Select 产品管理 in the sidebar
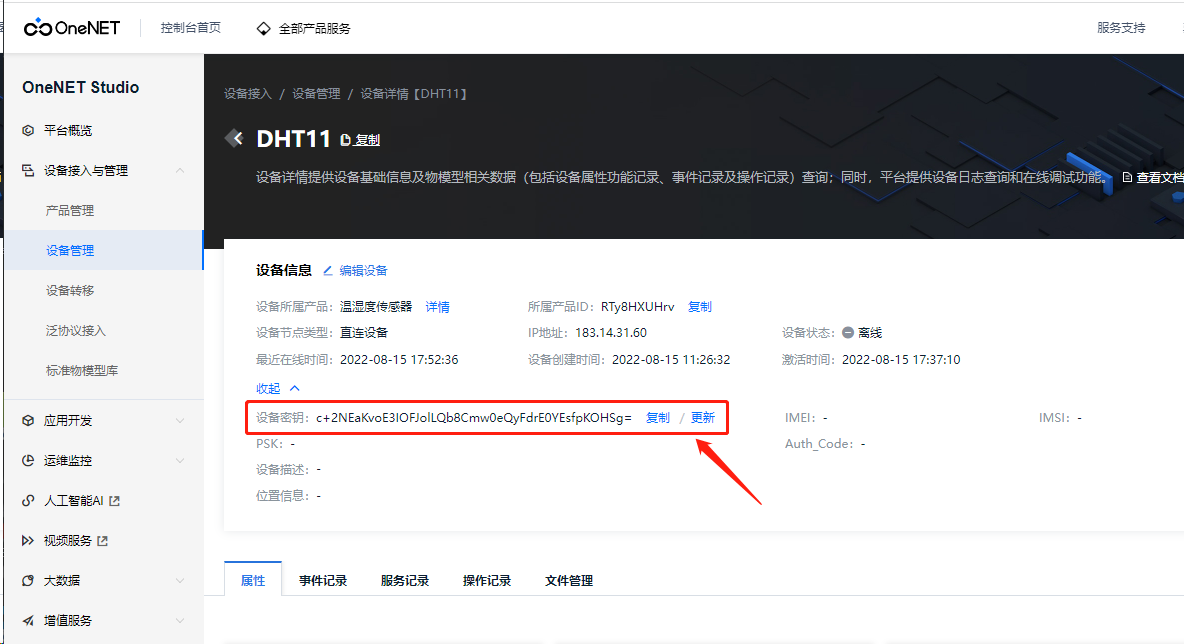The width and height of the screenshot is (1184, 644). pos(69,211)
